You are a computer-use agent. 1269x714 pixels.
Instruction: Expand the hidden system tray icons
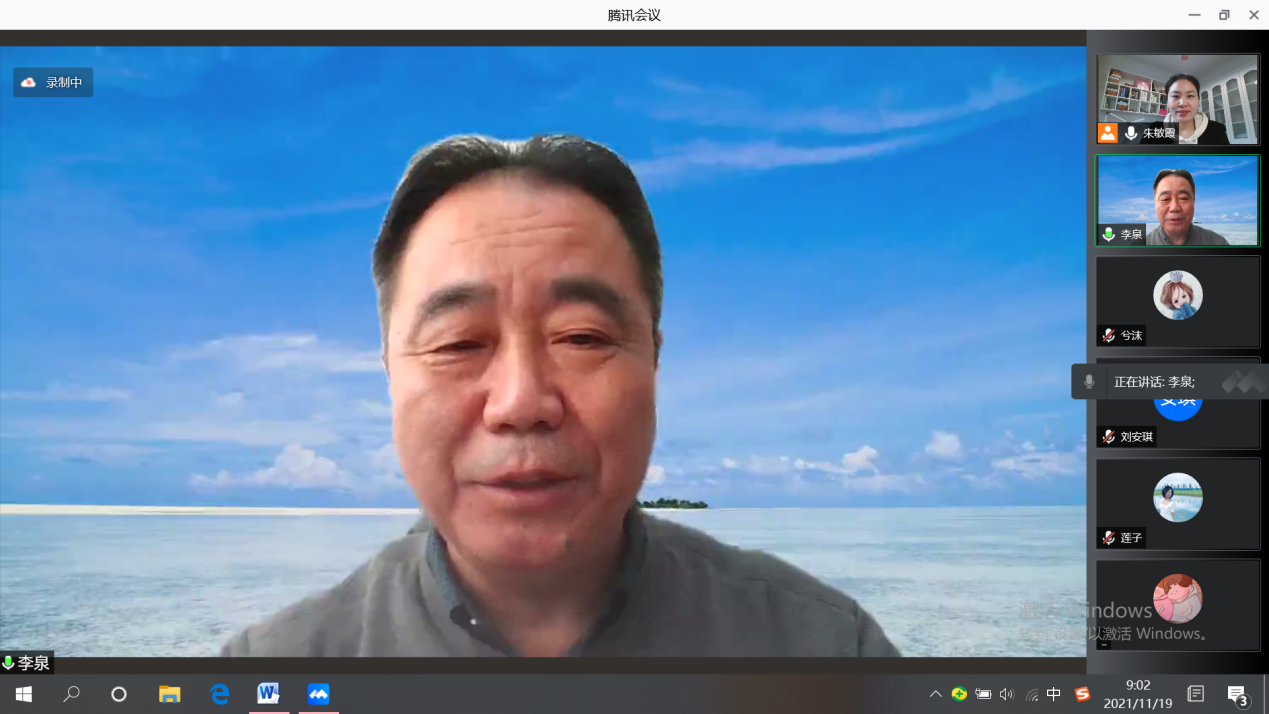(x=935, y=694)
